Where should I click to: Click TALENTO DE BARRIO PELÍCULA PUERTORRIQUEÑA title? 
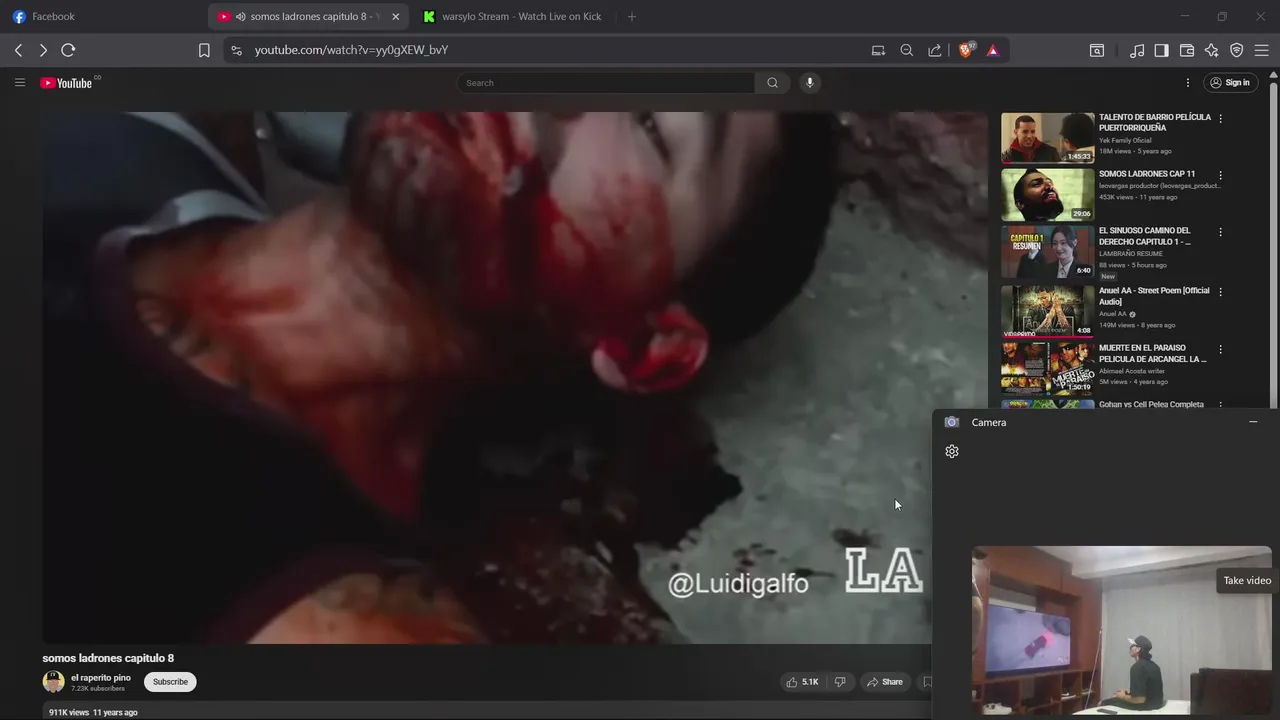[1154, 122]
